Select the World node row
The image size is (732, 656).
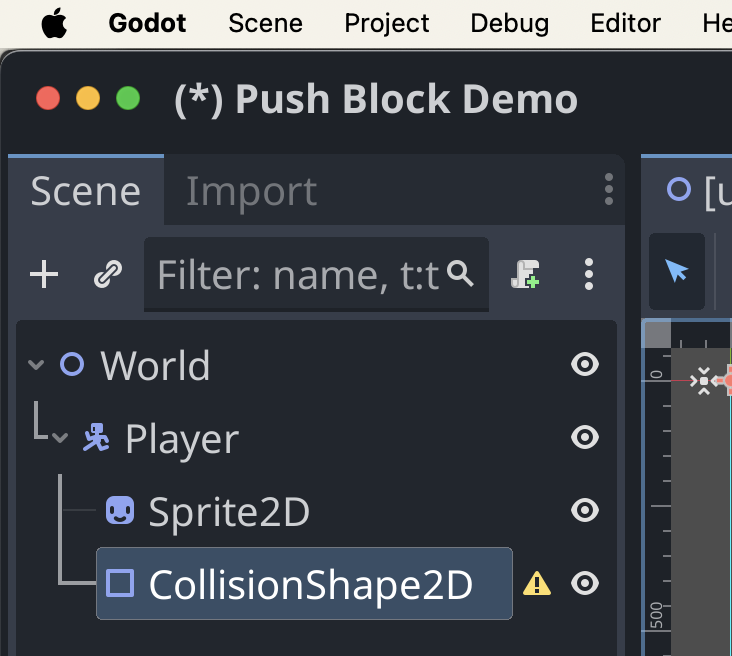(x=316, y=364)
